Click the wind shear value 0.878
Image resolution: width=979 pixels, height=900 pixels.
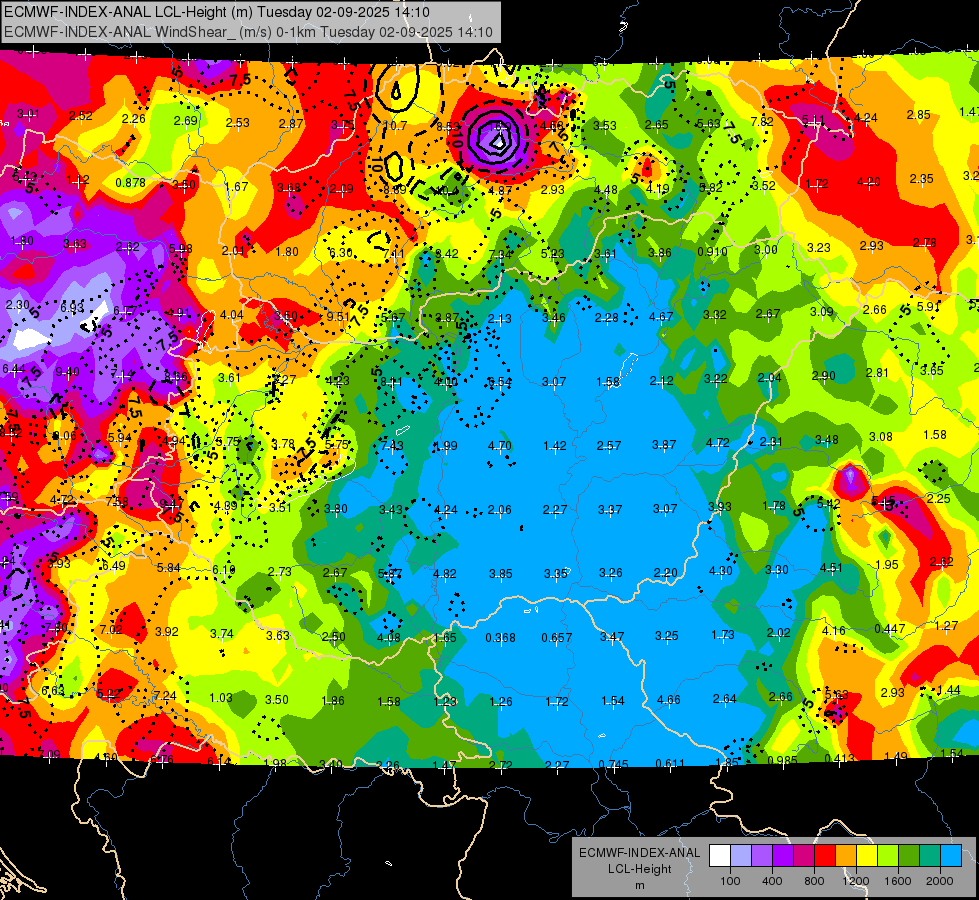click(130, 182)
